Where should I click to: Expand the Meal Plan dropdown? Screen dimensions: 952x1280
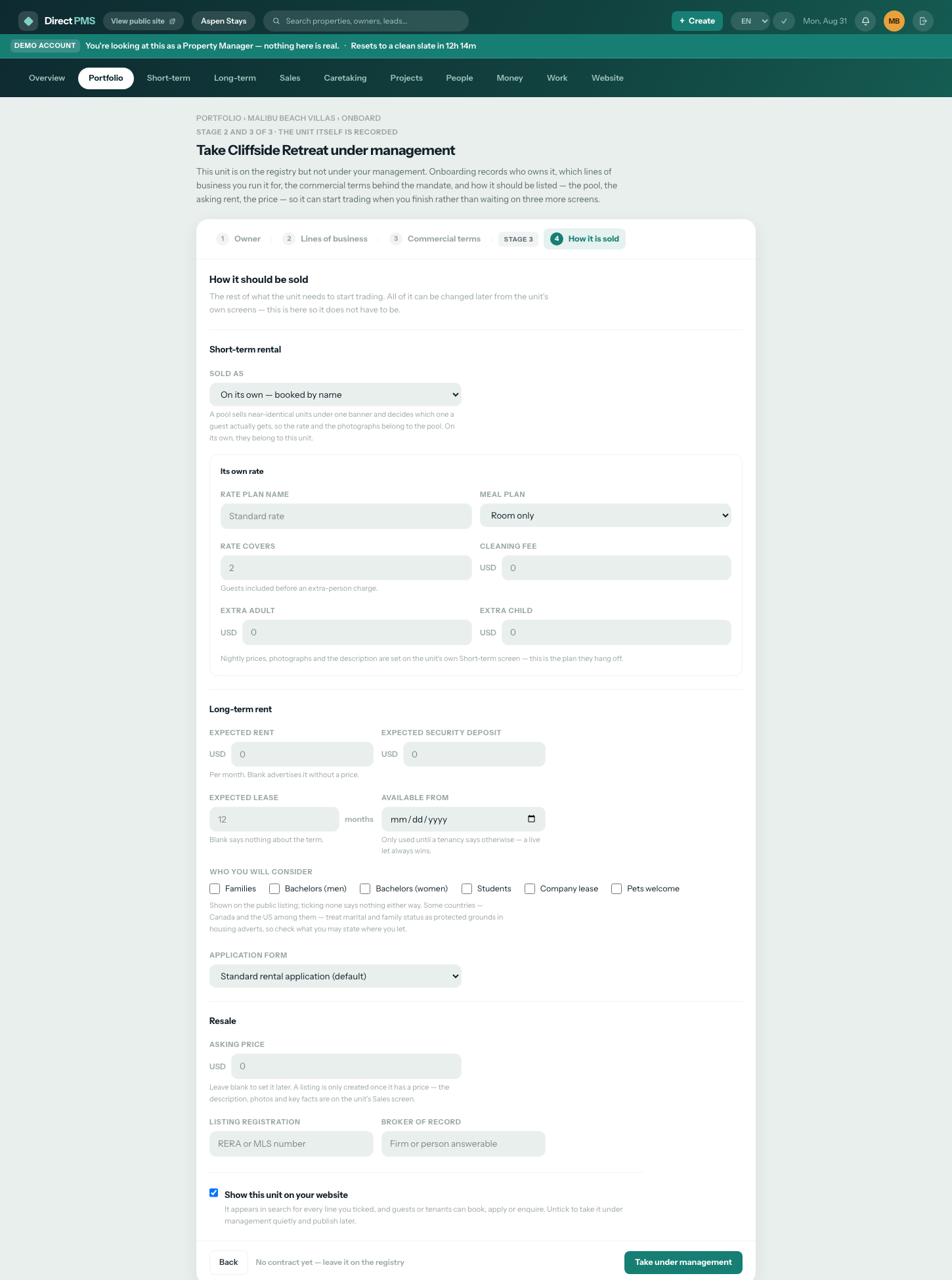click(605, 515)
